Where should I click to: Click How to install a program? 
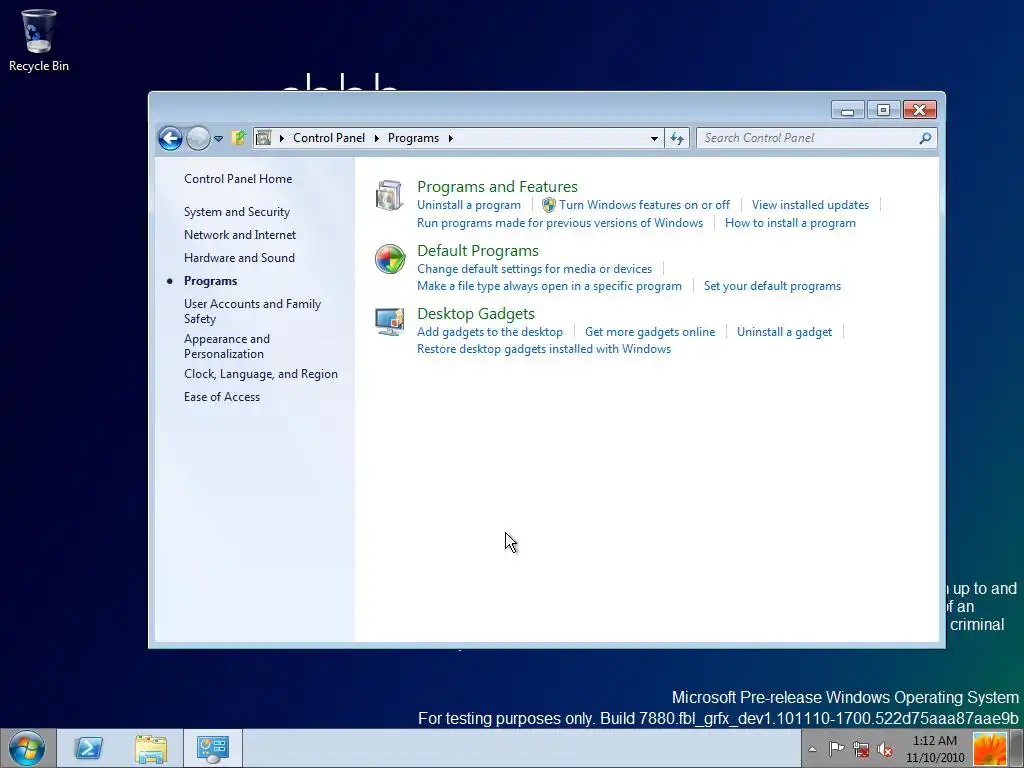(x=790, y=223)
